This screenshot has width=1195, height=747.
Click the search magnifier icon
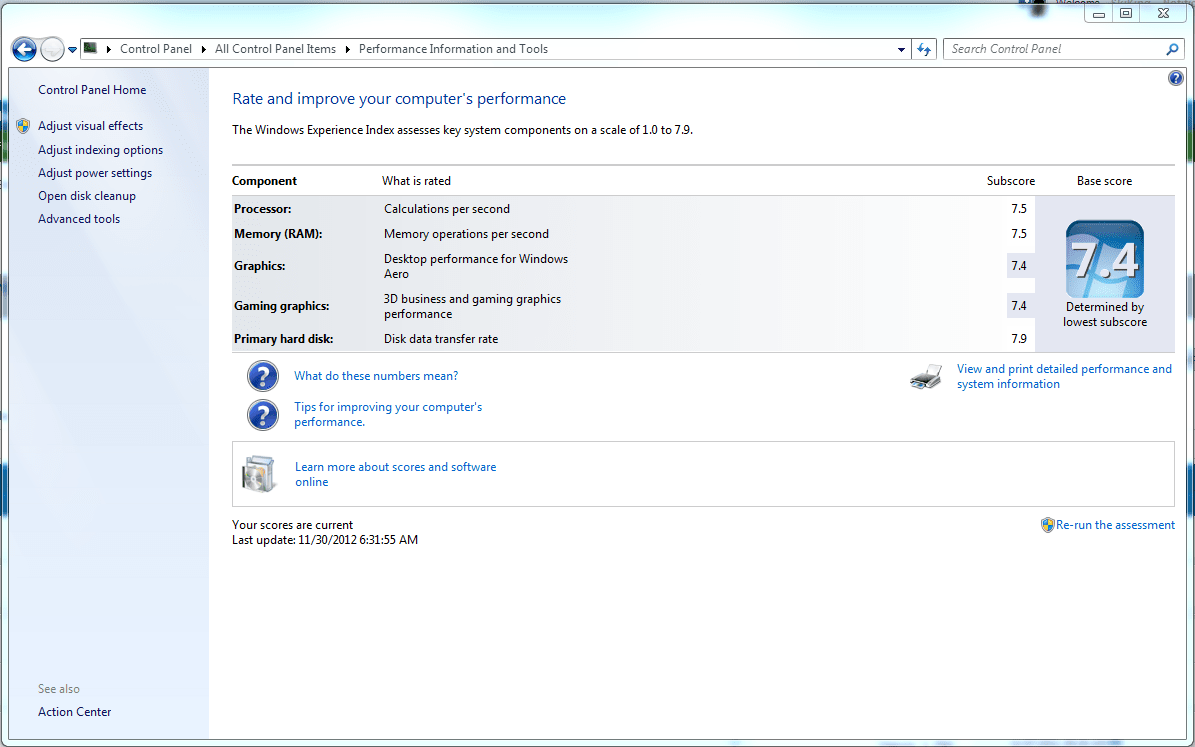[1172, 49]
